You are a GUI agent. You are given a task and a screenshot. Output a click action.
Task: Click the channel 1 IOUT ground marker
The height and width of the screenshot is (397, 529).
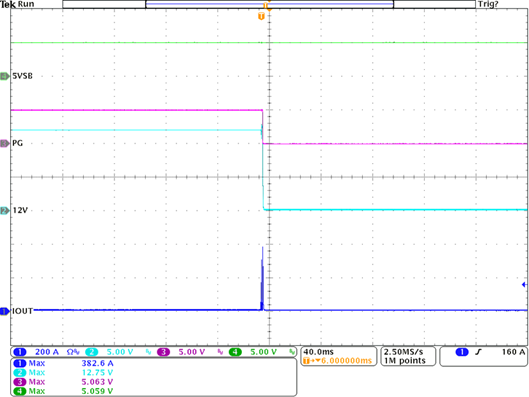pyautogui.click(x=5, y=311)
